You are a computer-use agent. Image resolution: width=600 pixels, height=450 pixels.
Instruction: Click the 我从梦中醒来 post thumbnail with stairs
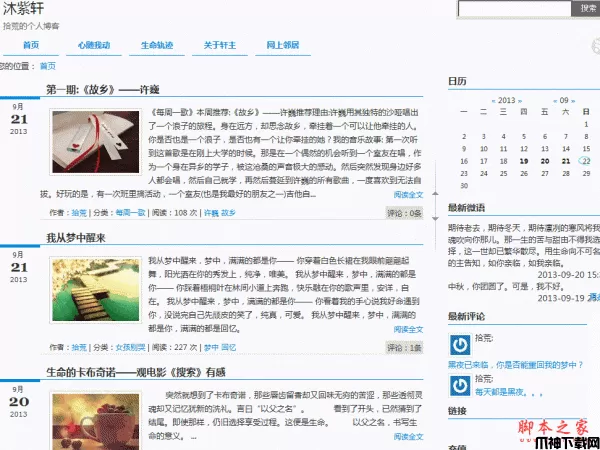click(96, 290)
